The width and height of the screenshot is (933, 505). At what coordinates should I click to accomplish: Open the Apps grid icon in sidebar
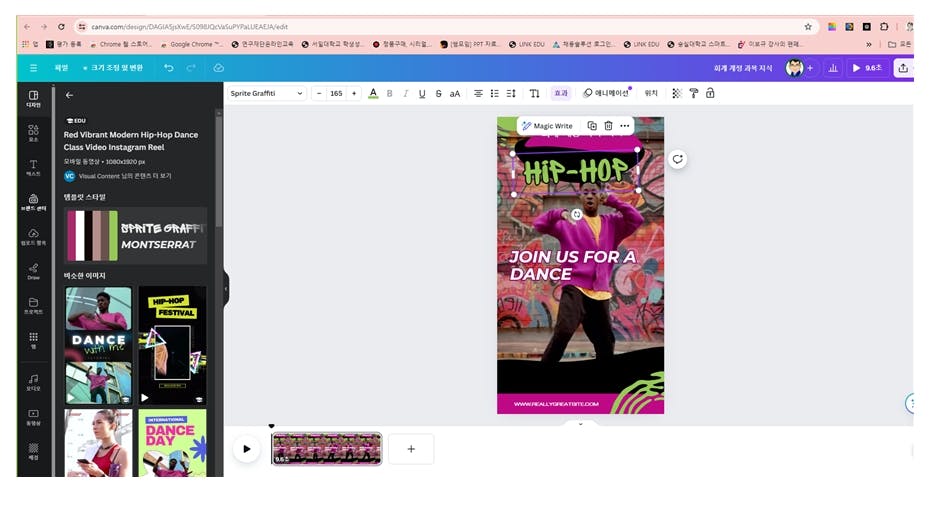[x=33, y=340]
